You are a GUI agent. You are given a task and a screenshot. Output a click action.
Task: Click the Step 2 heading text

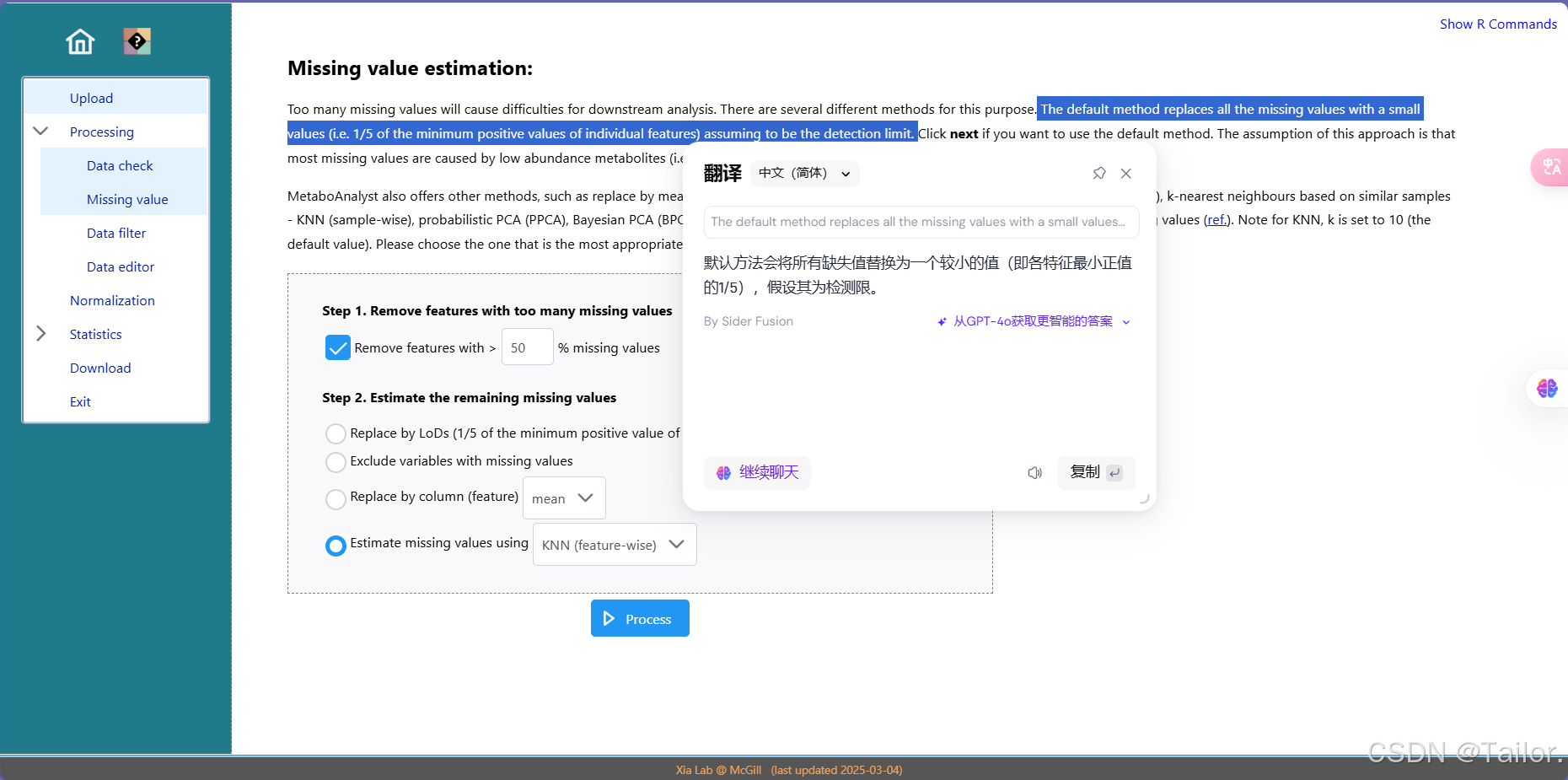click(x=469, y=397)
